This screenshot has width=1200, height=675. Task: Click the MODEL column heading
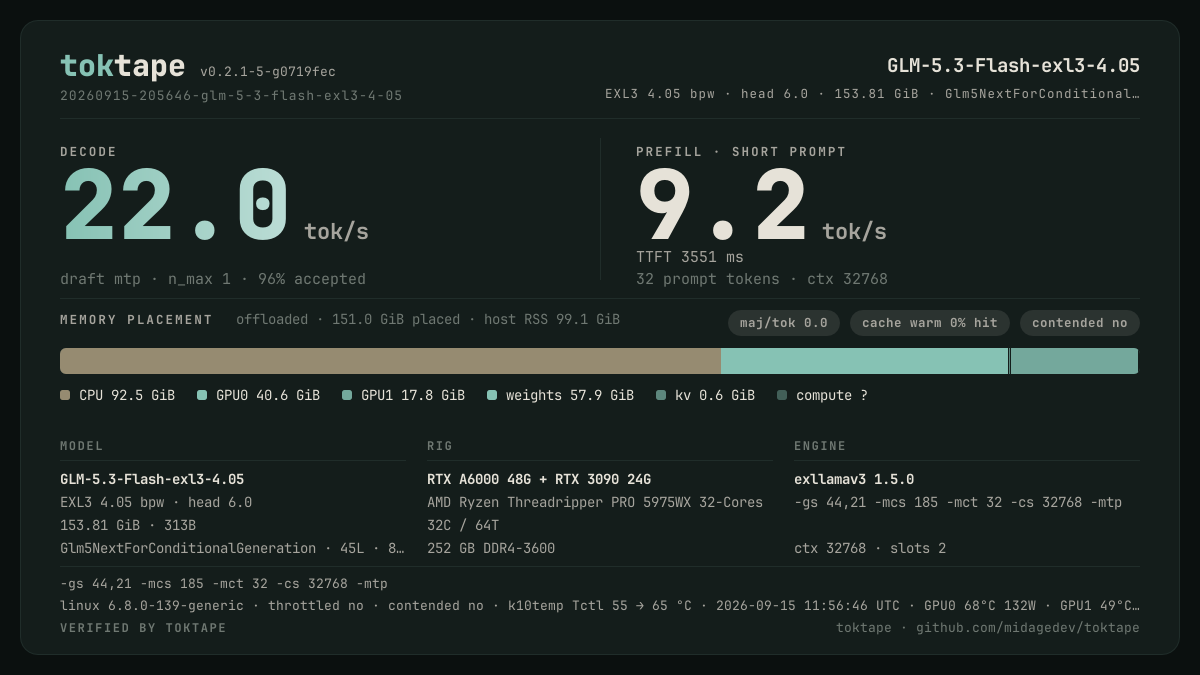pyautogui.click(x=82, y=446)
